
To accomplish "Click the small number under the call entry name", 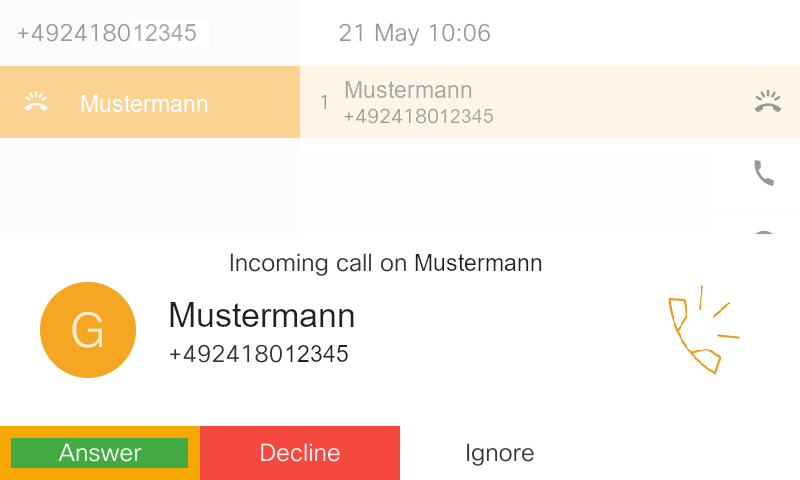I will pyautogui.click(x=418, y=116).
